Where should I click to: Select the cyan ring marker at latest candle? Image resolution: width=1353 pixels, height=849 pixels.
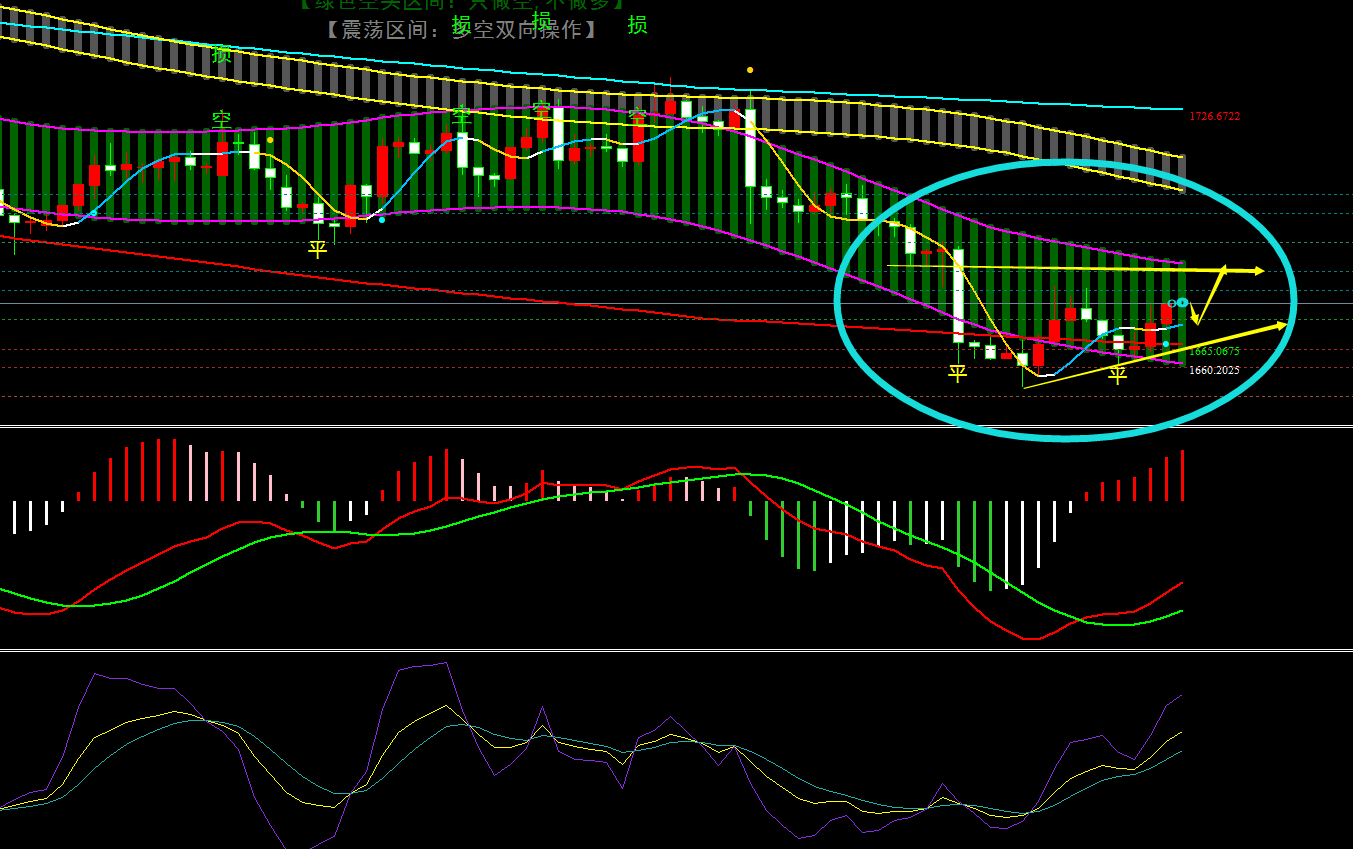1182,302
